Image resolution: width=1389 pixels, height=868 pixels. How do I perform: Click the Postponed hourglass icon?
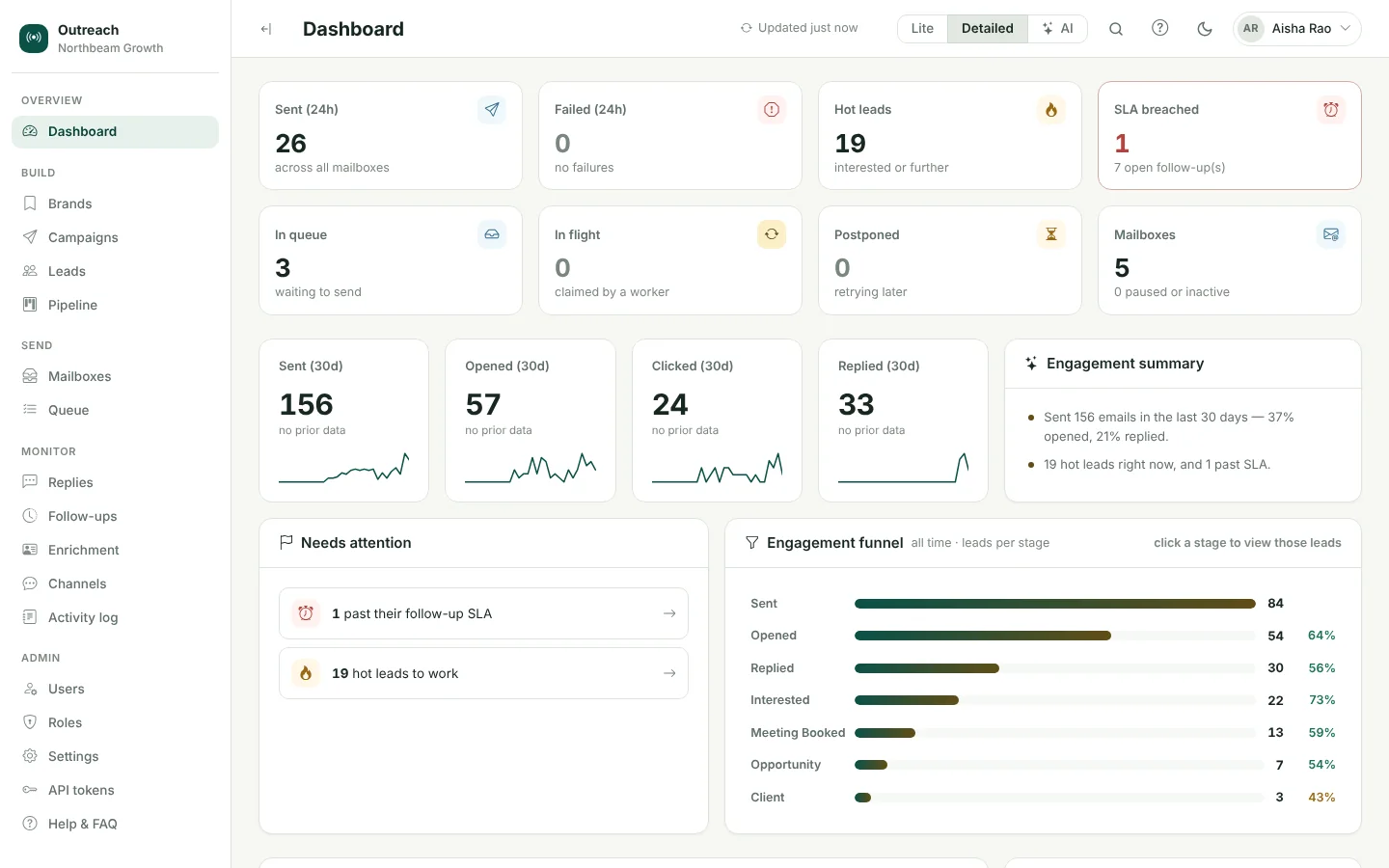1051,234
